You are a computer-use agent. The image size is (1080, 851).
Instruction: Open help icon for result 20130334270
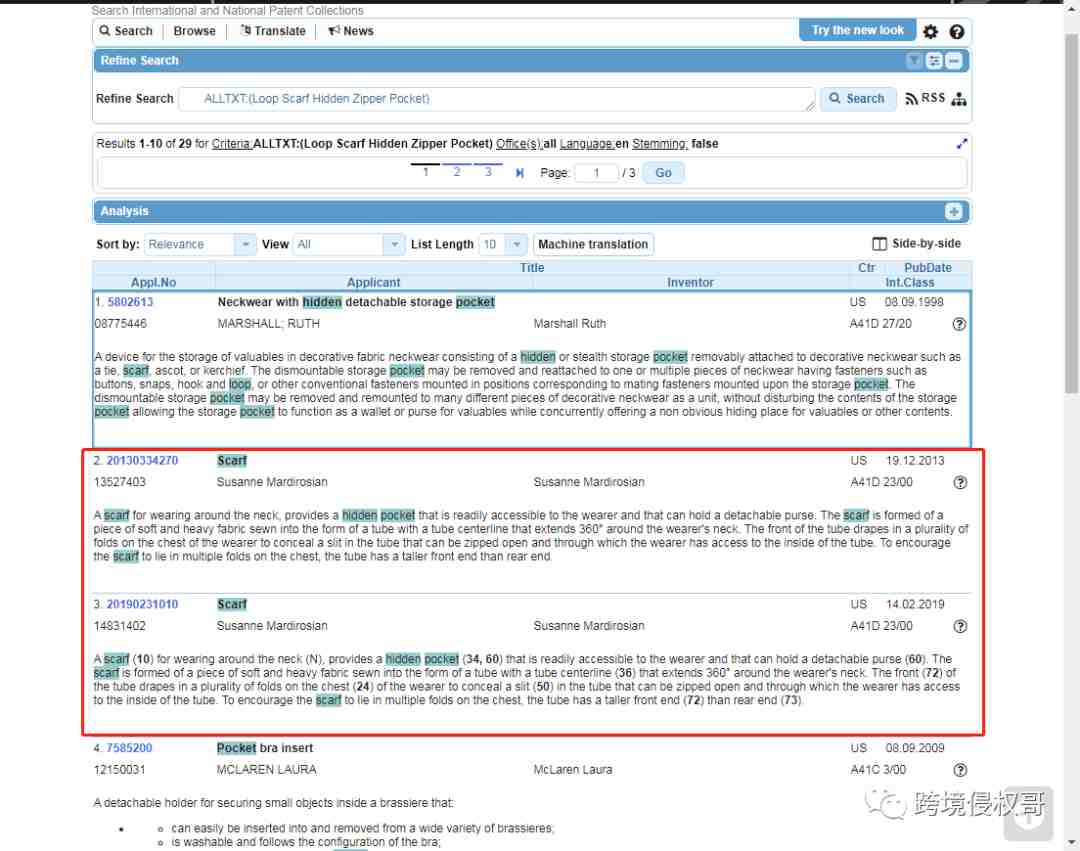coord(959,482)
